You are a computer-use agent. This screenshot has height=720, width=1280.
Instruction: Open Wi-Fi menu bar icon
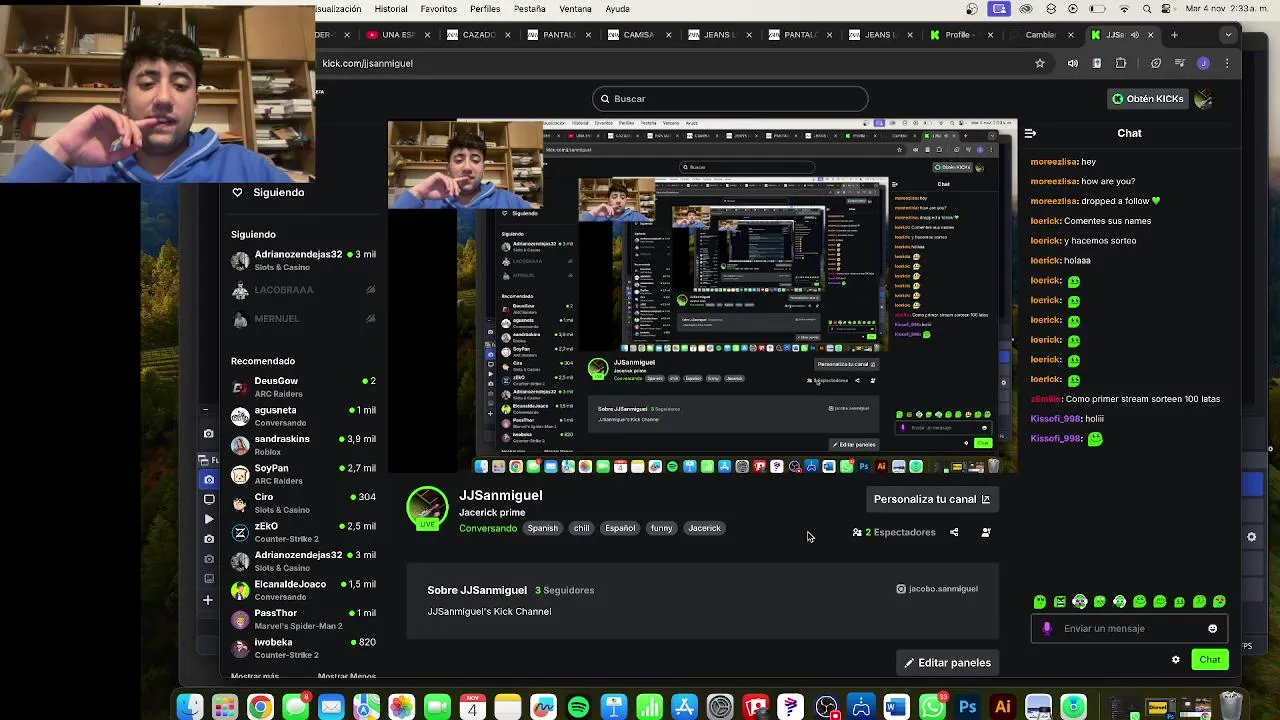(1124, 9)
